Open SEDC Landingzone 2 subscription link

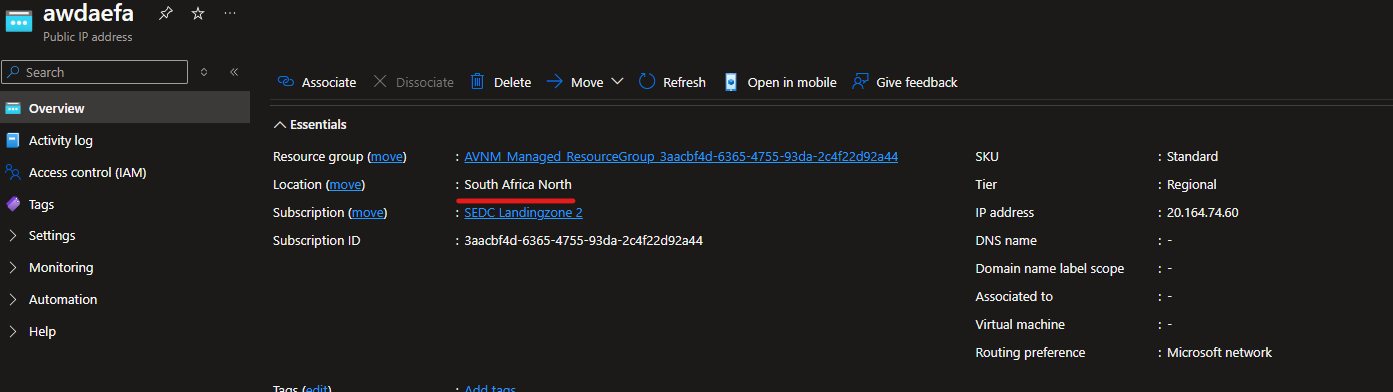coord(523,213)
